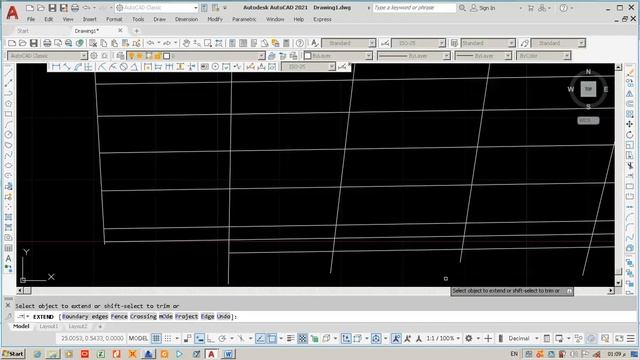
Task: Select the Circle tool in Draw toolbar
Action: [x=8, y=135]
